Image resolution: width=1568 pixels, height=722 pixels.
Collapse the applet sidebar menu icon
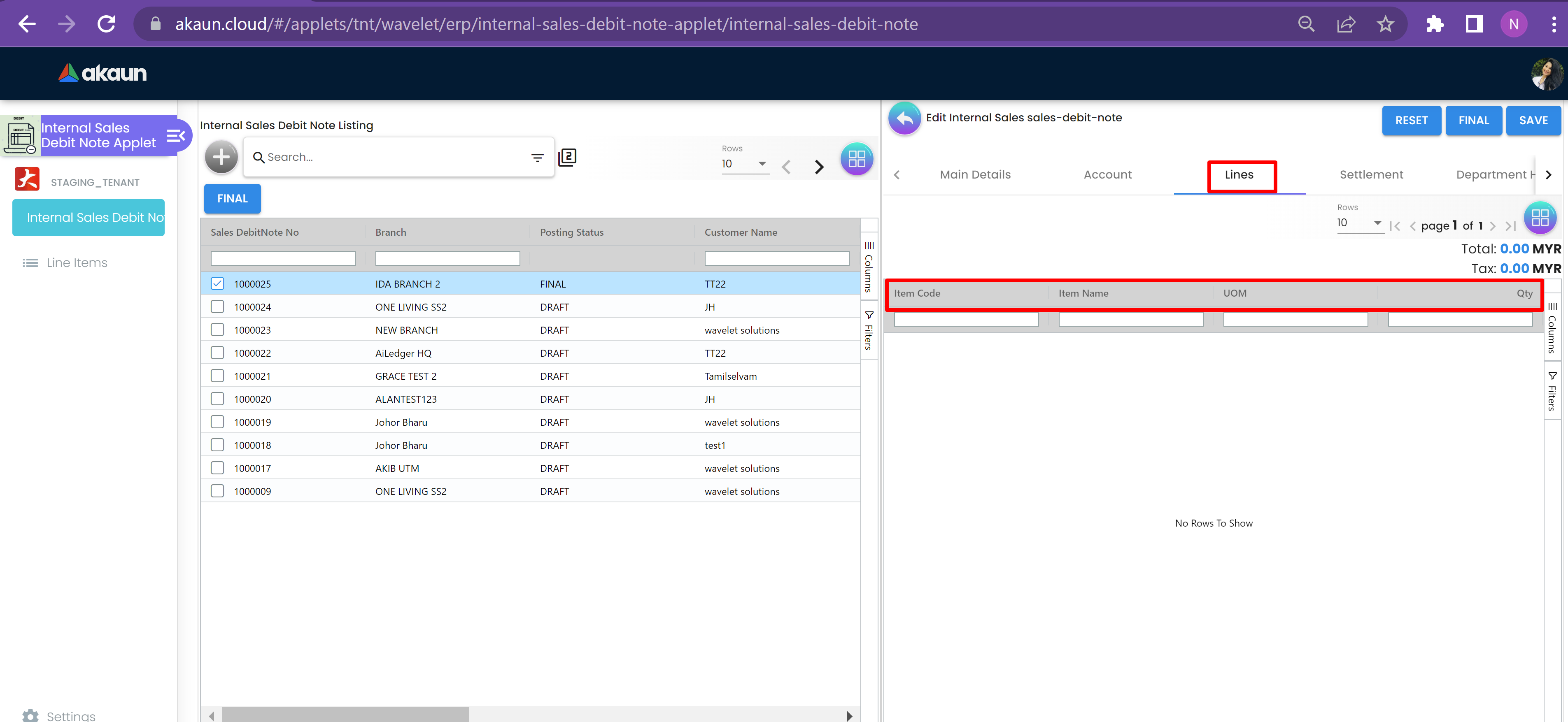[175, 136]
